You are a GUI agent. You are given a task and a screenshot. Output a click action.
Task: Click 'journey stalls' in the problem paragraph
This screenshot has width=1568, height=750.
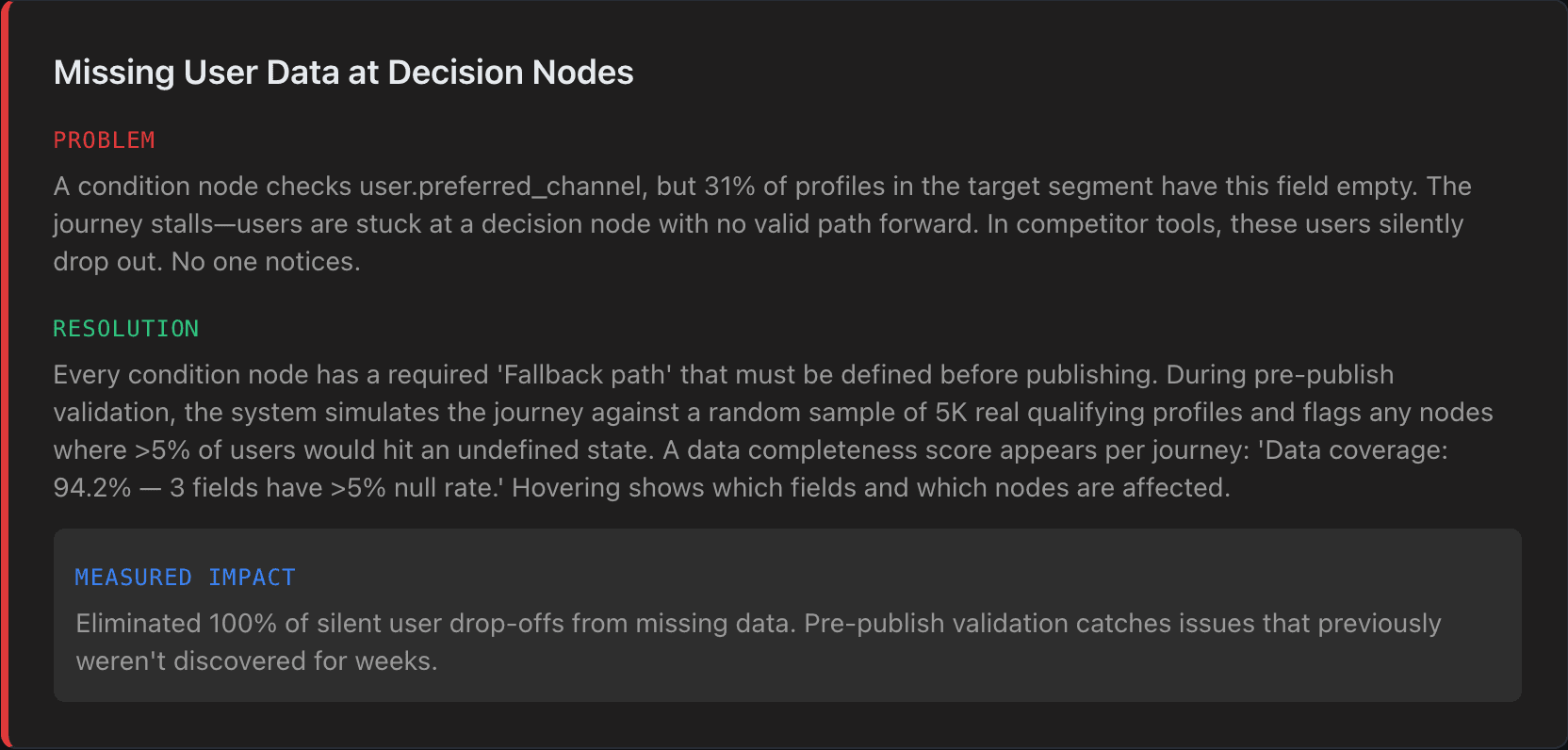click(134, 224)
